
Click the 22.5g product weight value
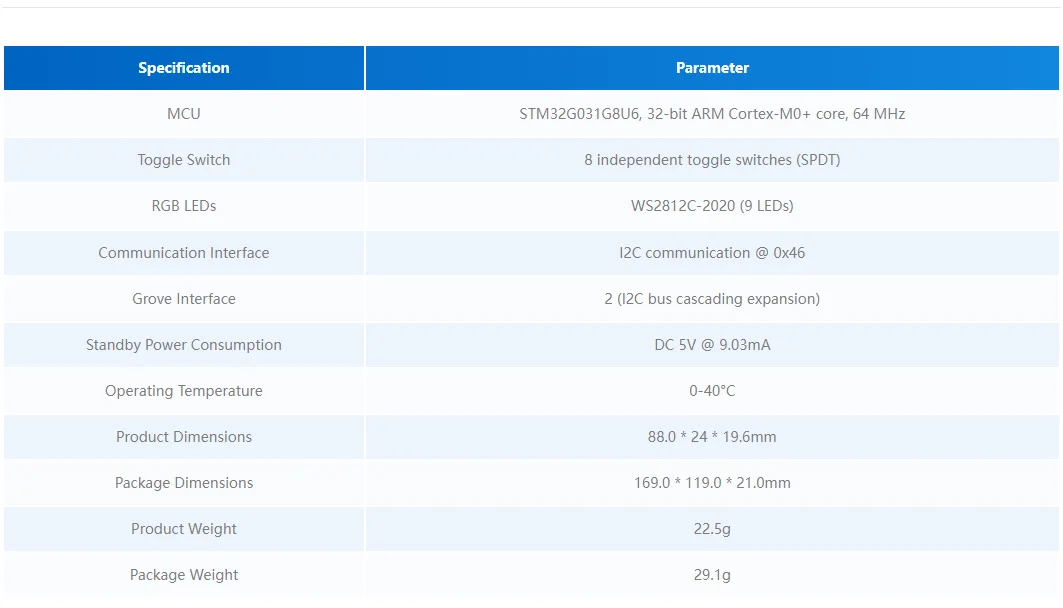[712, 529]
